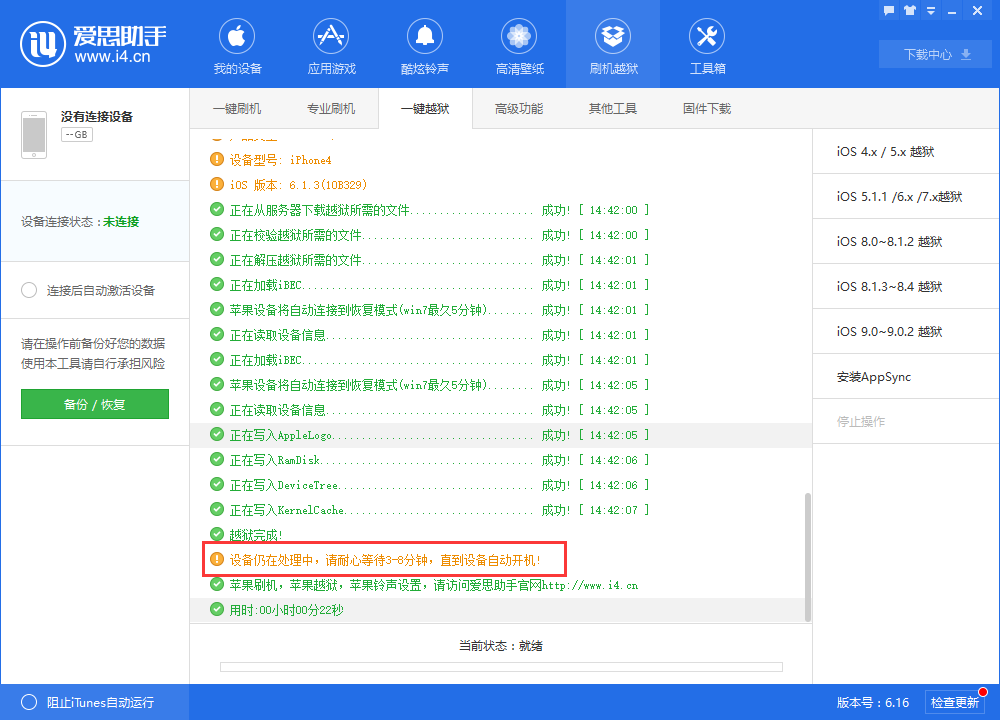Switch to 其他工具 tab
The image size is (1000, 720).
[613, 108]
